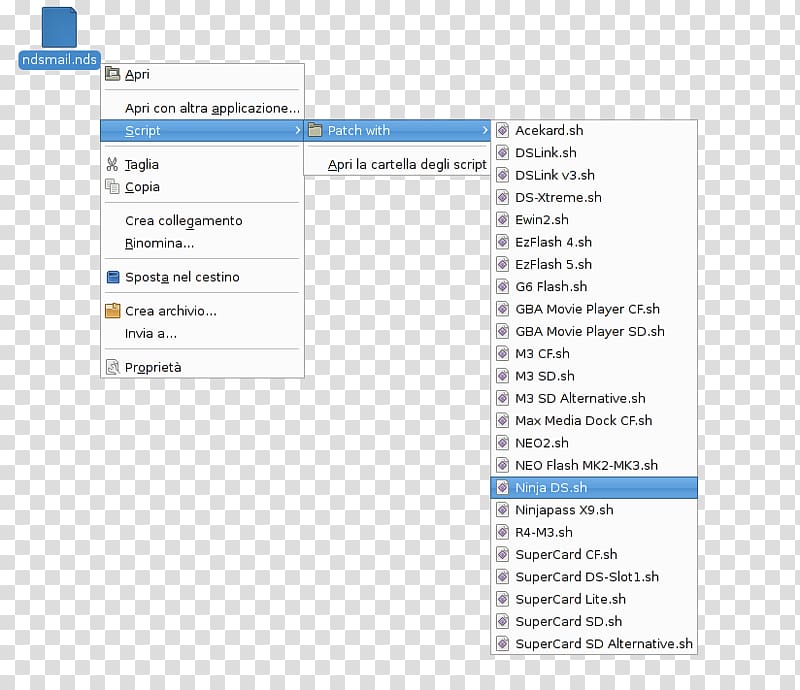Open the Patch with submenu
Screen dimensions: 800x690
[x=397, y=131]
